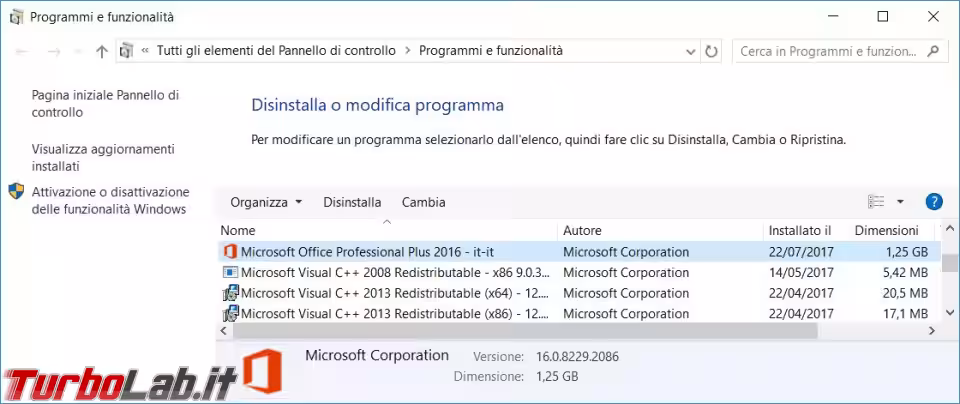Change view using the view layout icon
The image size is (960, 404).
(x=876, y=201)
